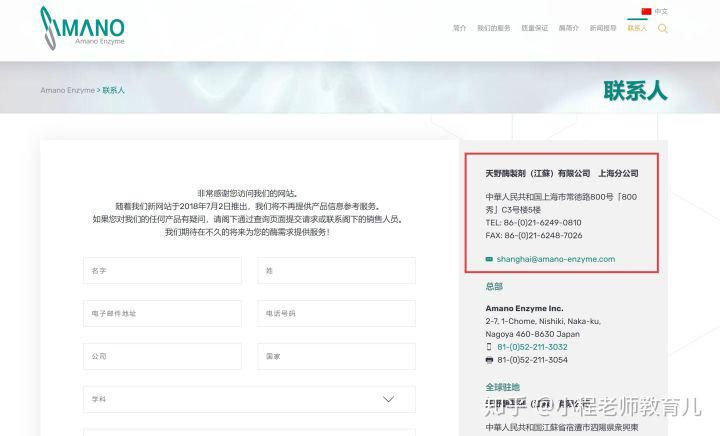Image resolution: width=720 pixels, height=436 pixels.
Task: Click the large 联系人 page title
Action: [635, 90]
